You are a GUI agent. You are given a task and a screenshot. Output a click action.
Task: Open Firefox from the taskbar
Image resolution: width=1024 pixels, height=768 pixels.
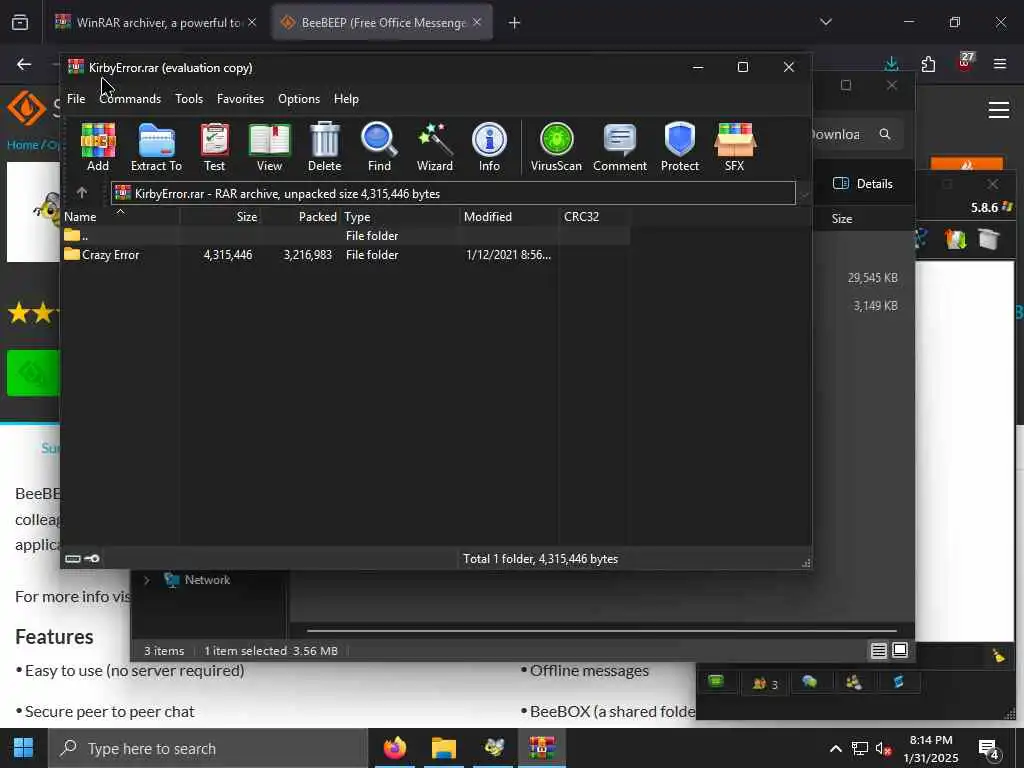point(395,748)
